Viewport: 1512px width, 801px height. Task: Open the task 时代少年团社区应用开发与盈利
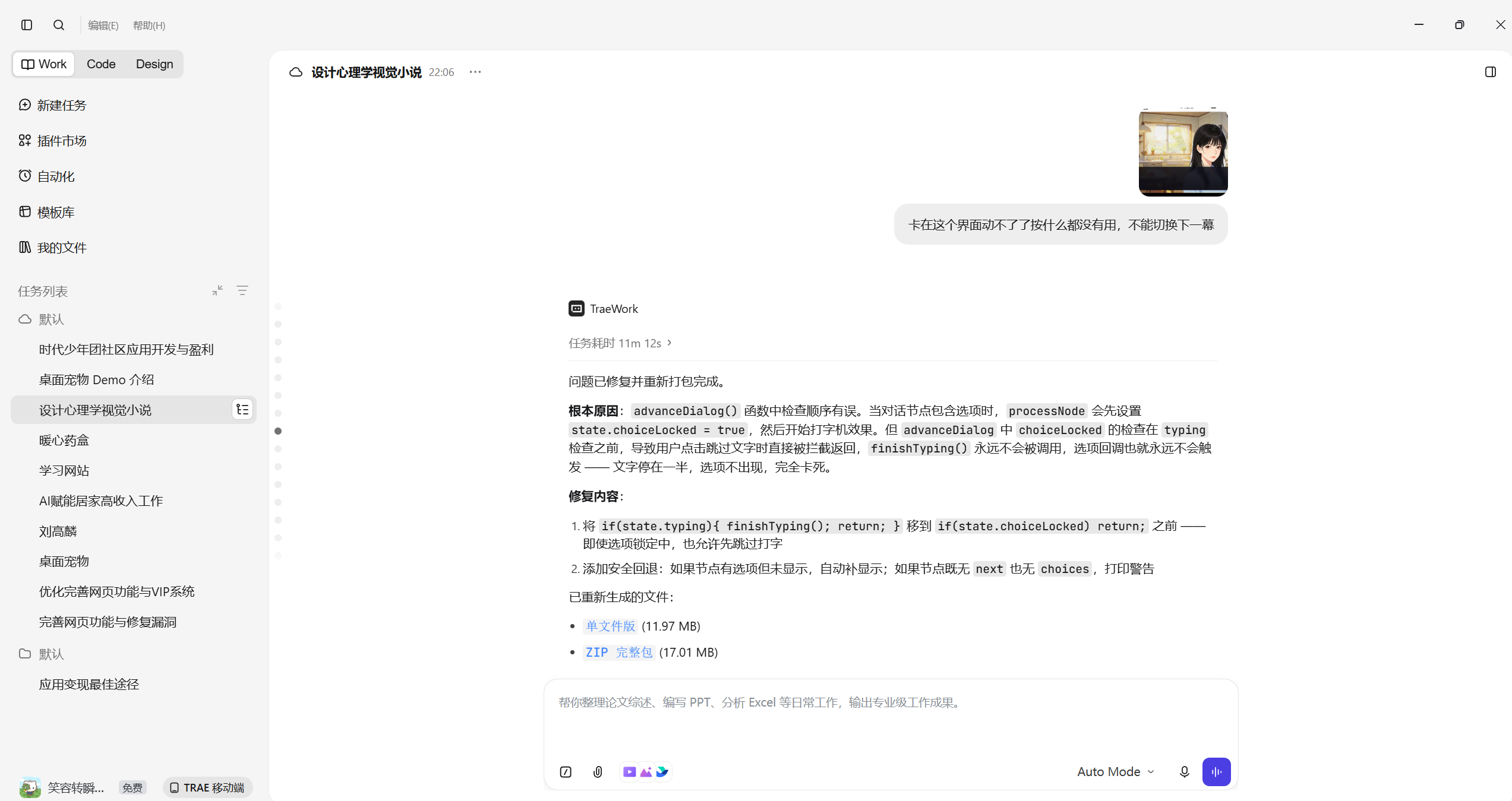134,349
